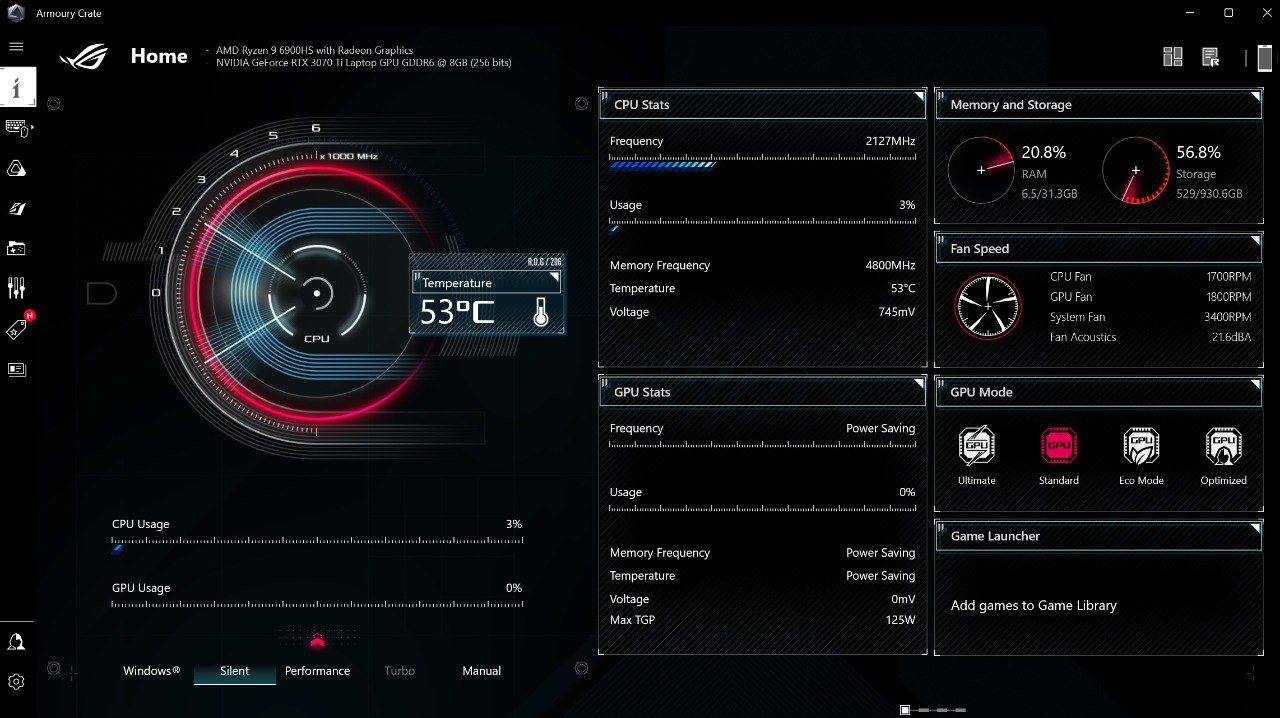Screen dimensions: 1280x718
Task: Click the GPU Stats panel header
Action: coord(763,392)
